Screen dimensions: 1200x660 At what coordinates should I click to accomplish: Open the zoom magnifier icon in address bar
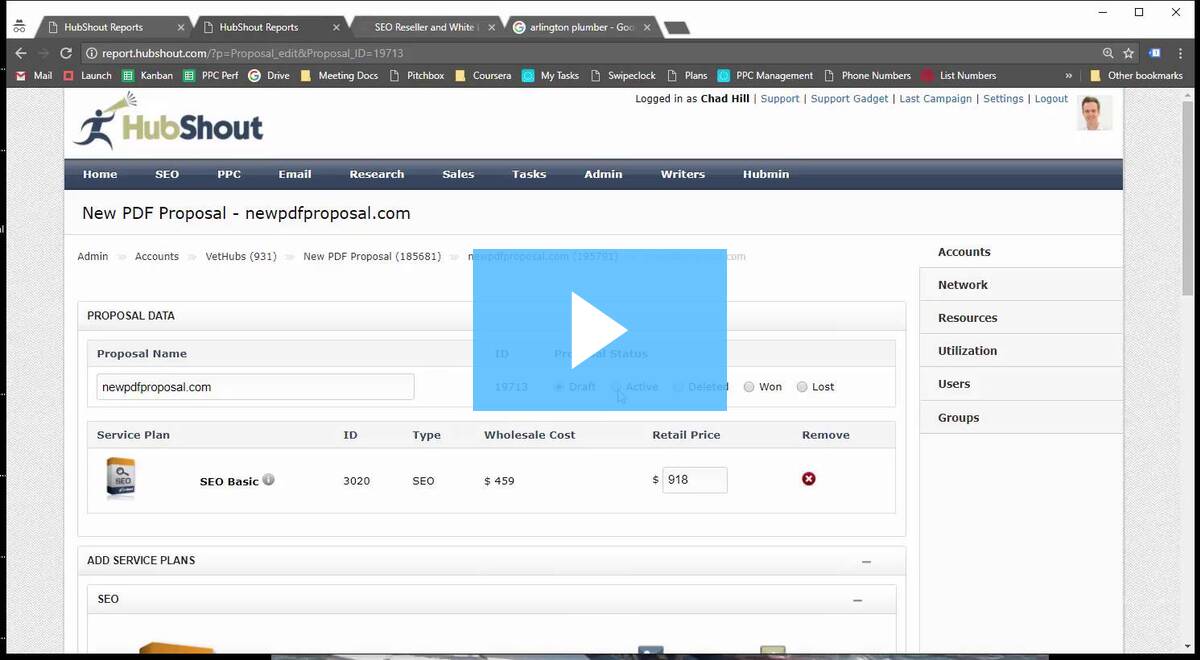(1108, 53)
